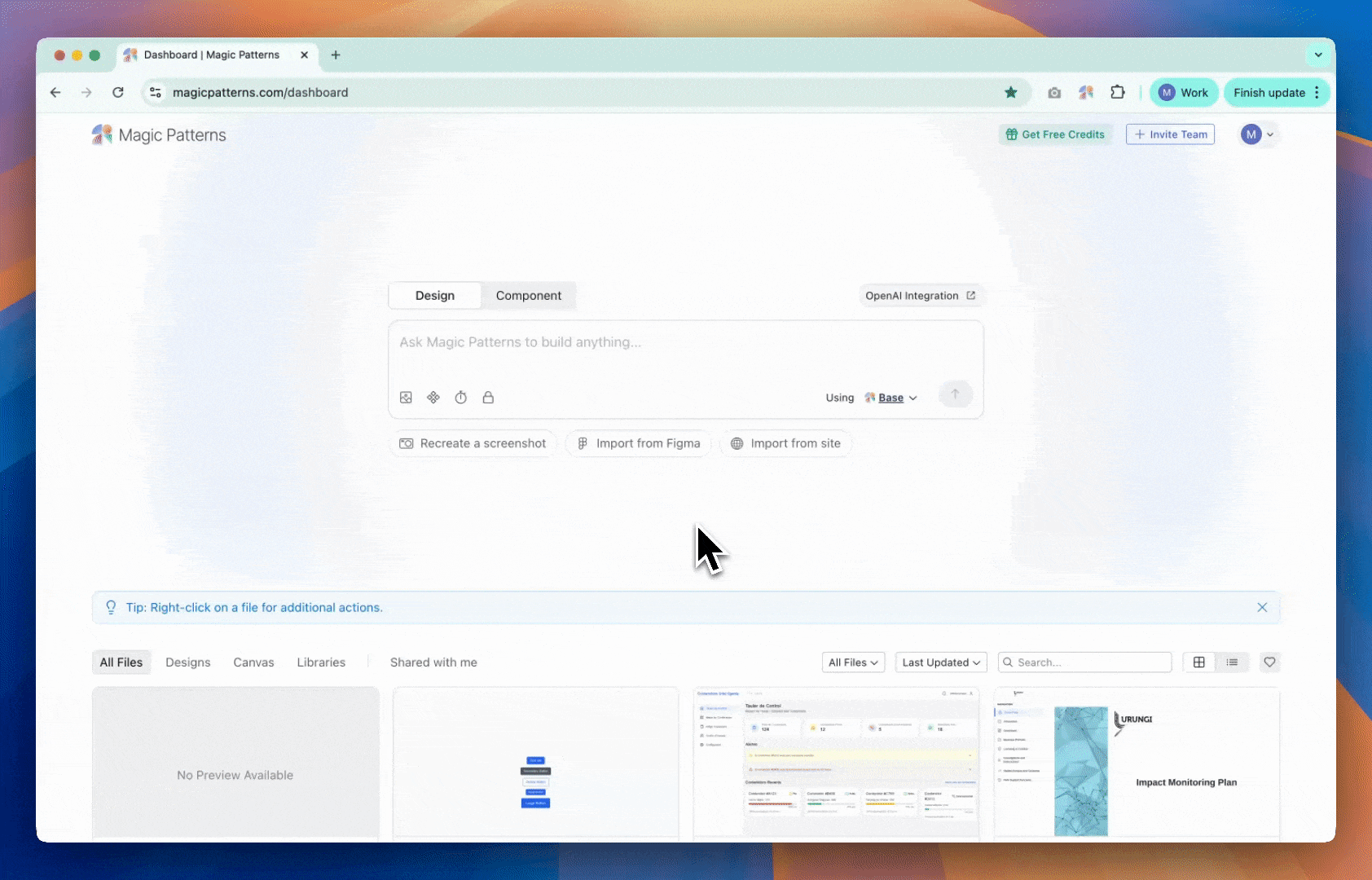Switch to grid view layout
Screen dimensions: 1372x880
(x=1198, y=662)
